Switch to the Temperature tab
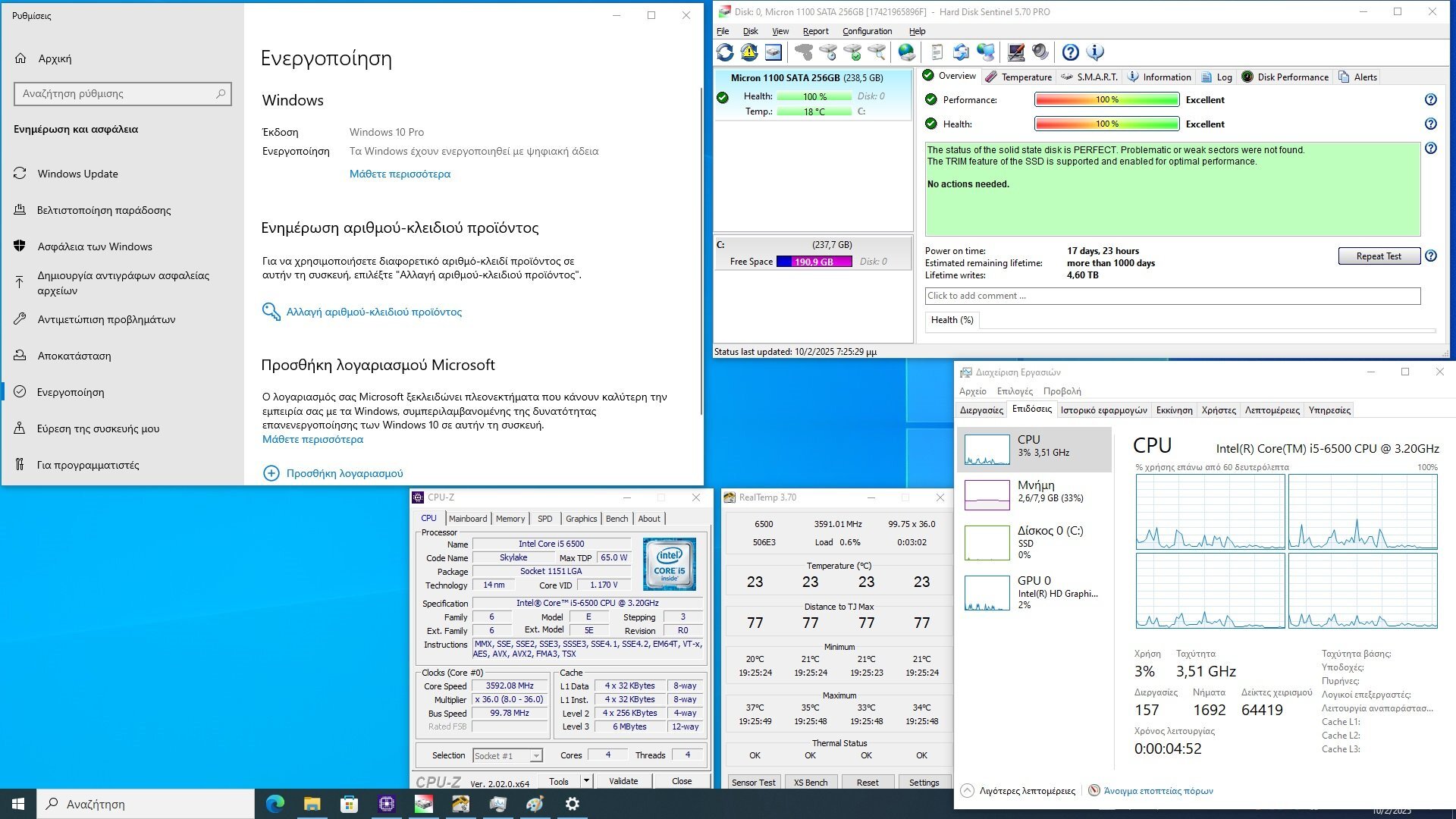Image resolution: width=1456 pixels, height=819 pixels. pyautogui.click(x=1018, y=77)
